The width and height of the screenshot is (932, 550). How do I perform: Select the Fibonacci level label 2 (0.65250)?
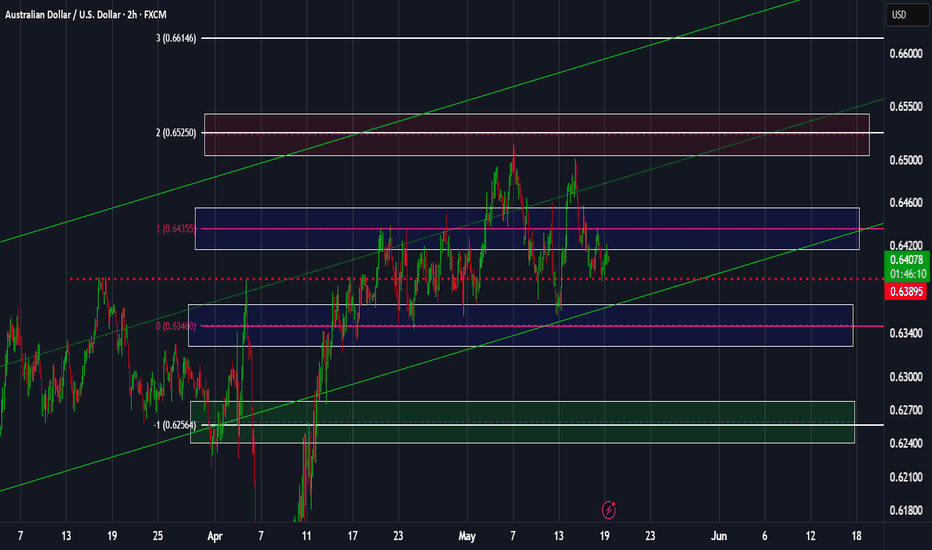point(176,133)
